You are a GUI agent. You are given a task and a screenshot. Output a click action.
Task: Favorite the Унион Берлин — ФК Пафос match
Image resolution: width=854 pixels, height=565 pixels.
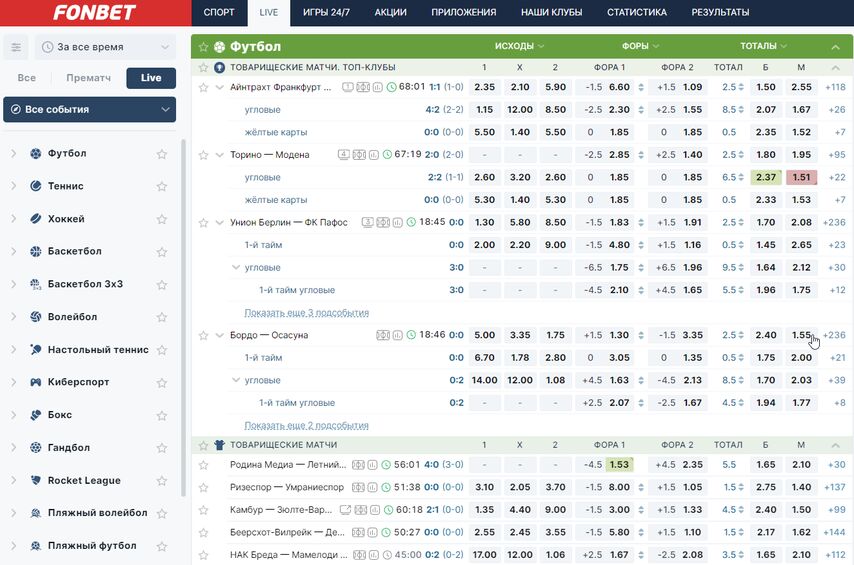203,222
